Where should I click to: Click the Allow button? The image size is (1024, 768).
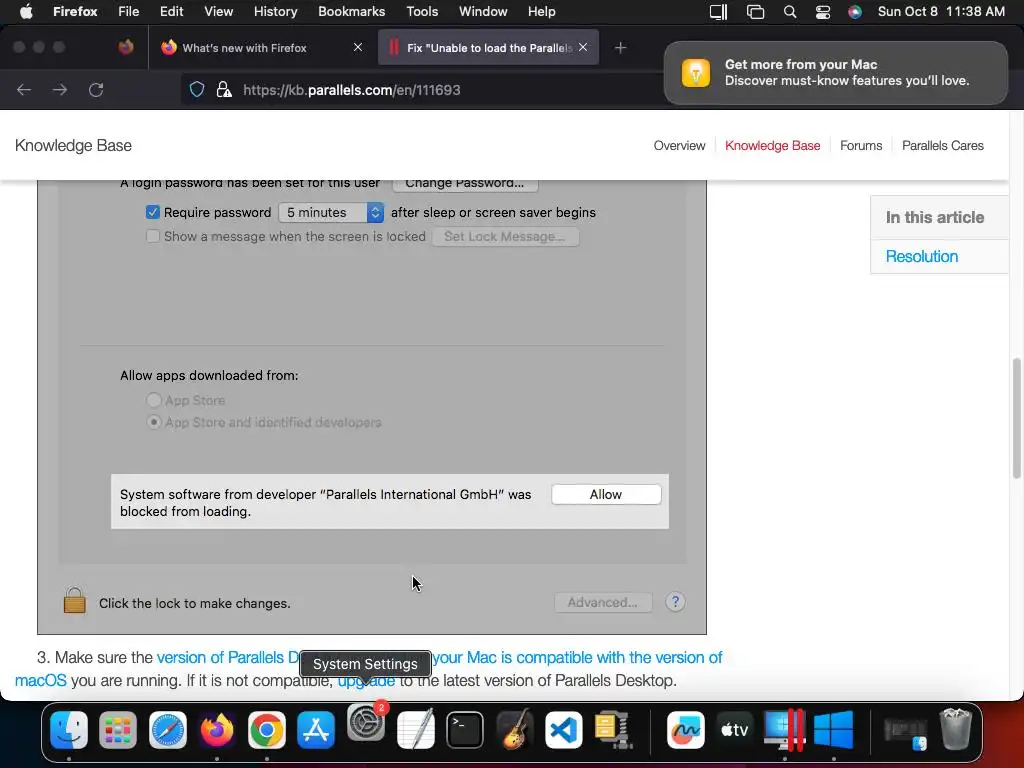(606, 494)
